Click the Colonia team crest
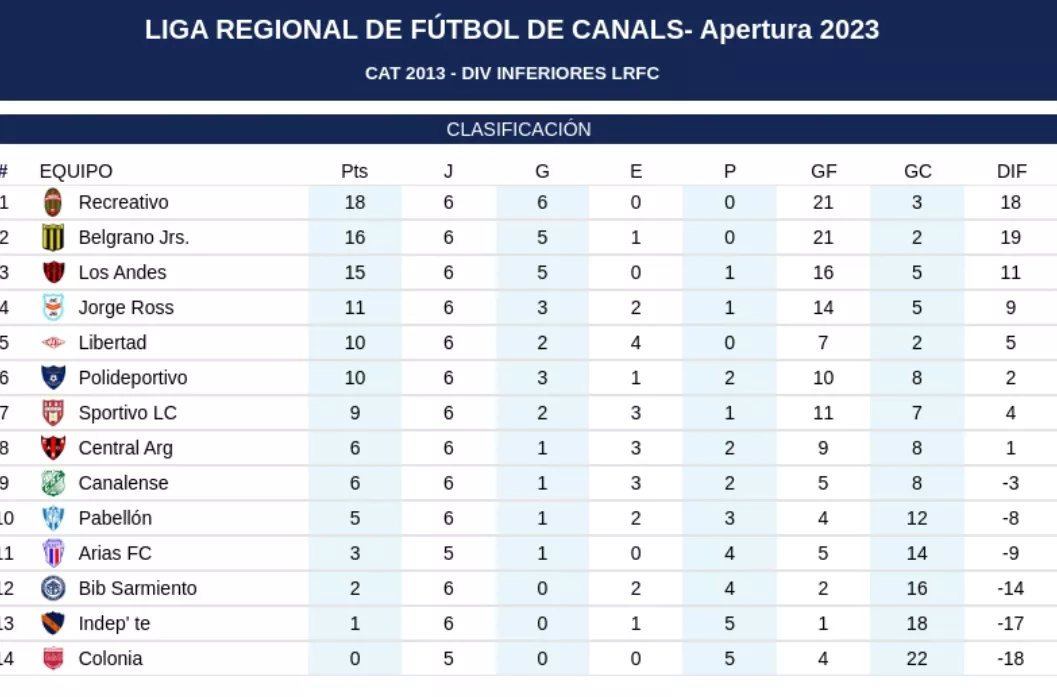 (53, 658)
